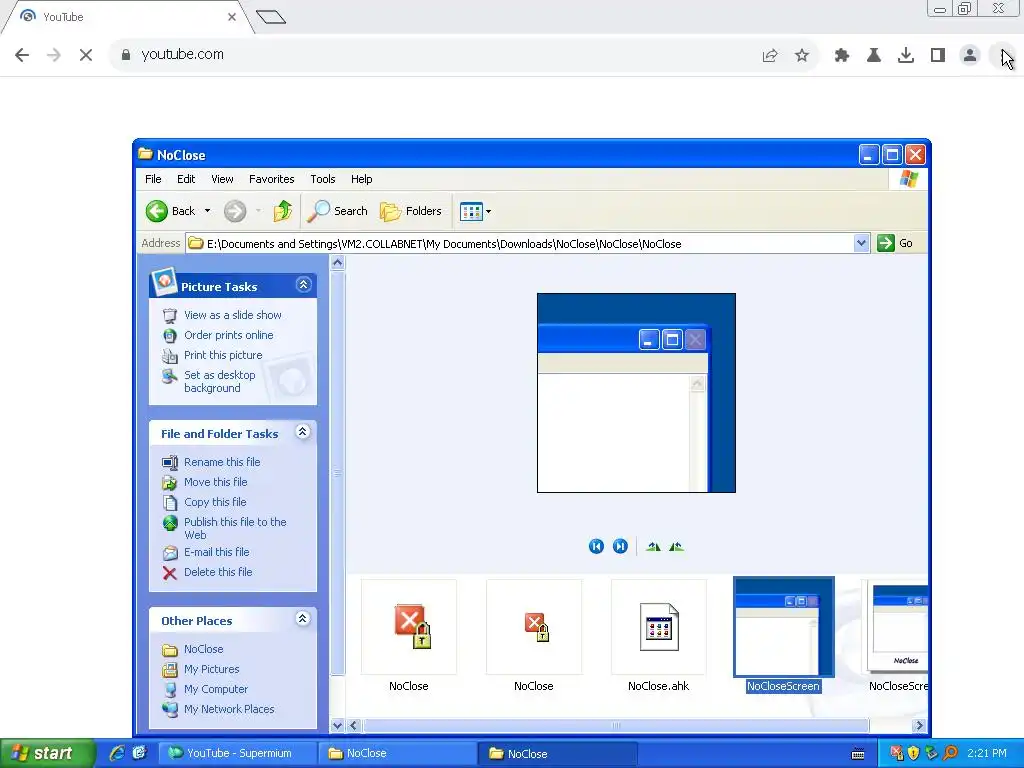Rotate picture clockwise
Image resolution: width=1024 pixels, height=768 pixels.
click(x=653, y=547)
